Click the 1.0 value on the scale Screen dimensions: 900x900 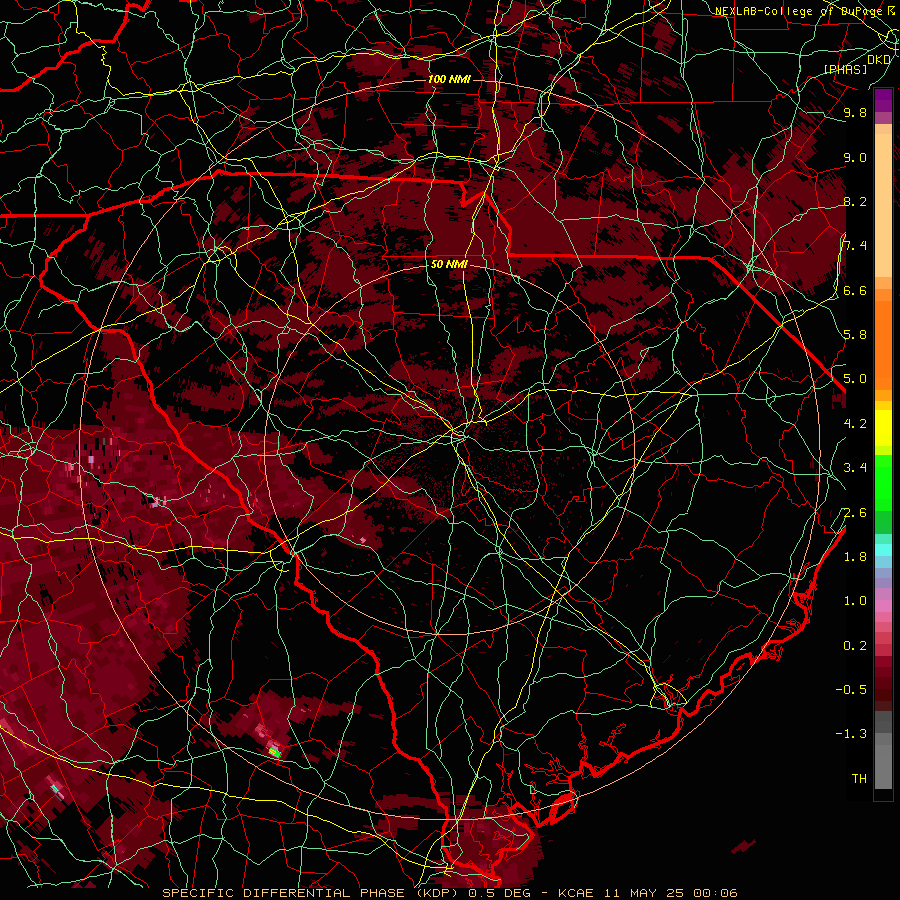[x=855, y=601]
